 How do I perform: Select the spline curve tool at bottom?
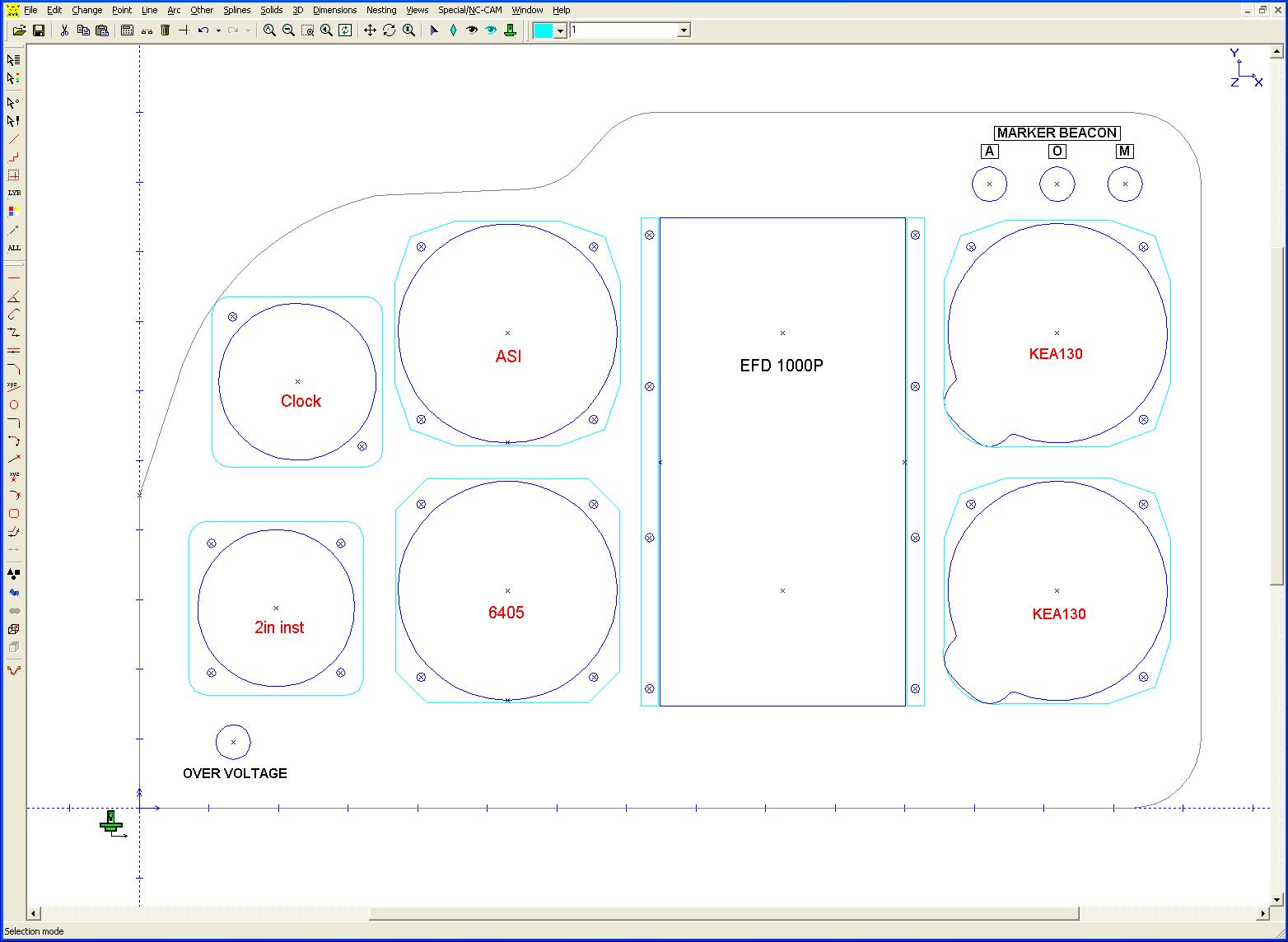click(x=14, y=670)
